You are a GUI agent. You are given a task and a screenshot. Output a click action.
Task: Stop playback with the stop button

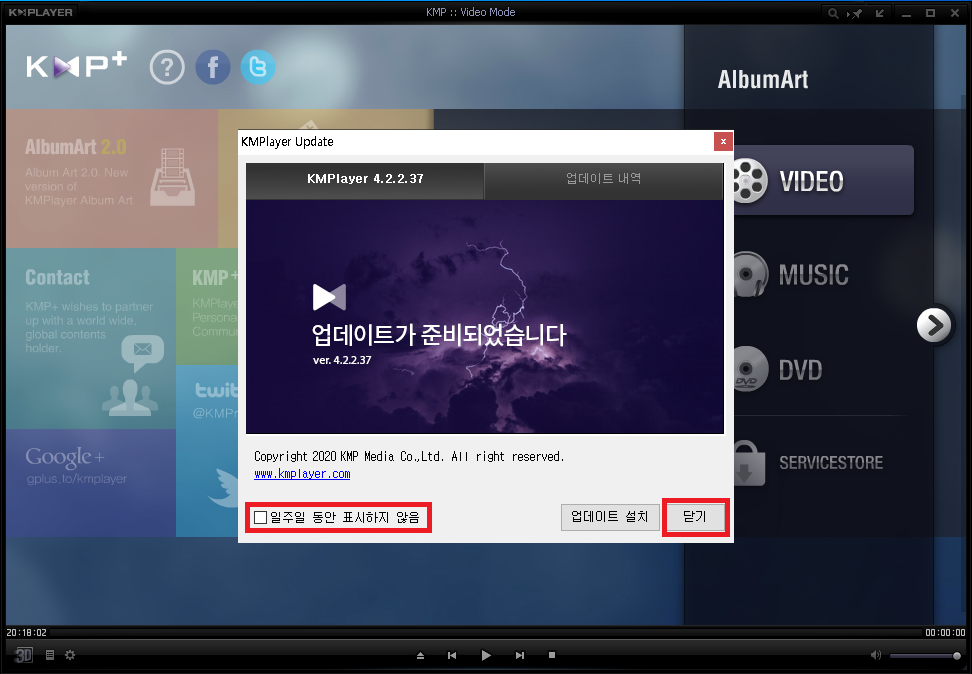click(x=552, y=655)
